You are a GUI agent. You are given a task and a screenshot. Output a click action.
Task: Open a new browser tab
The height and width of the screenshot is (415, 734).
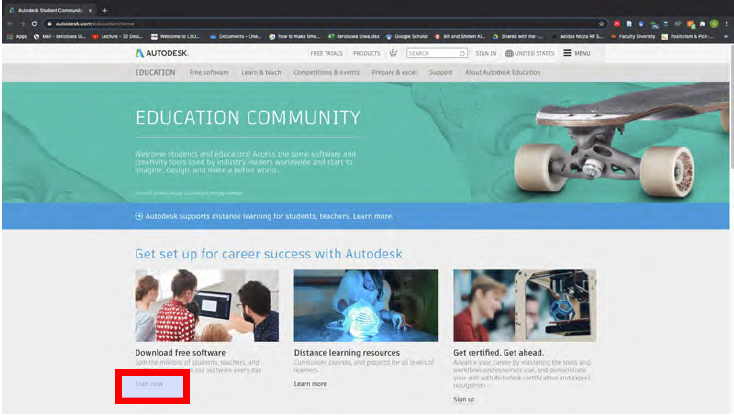click(104, 9)
